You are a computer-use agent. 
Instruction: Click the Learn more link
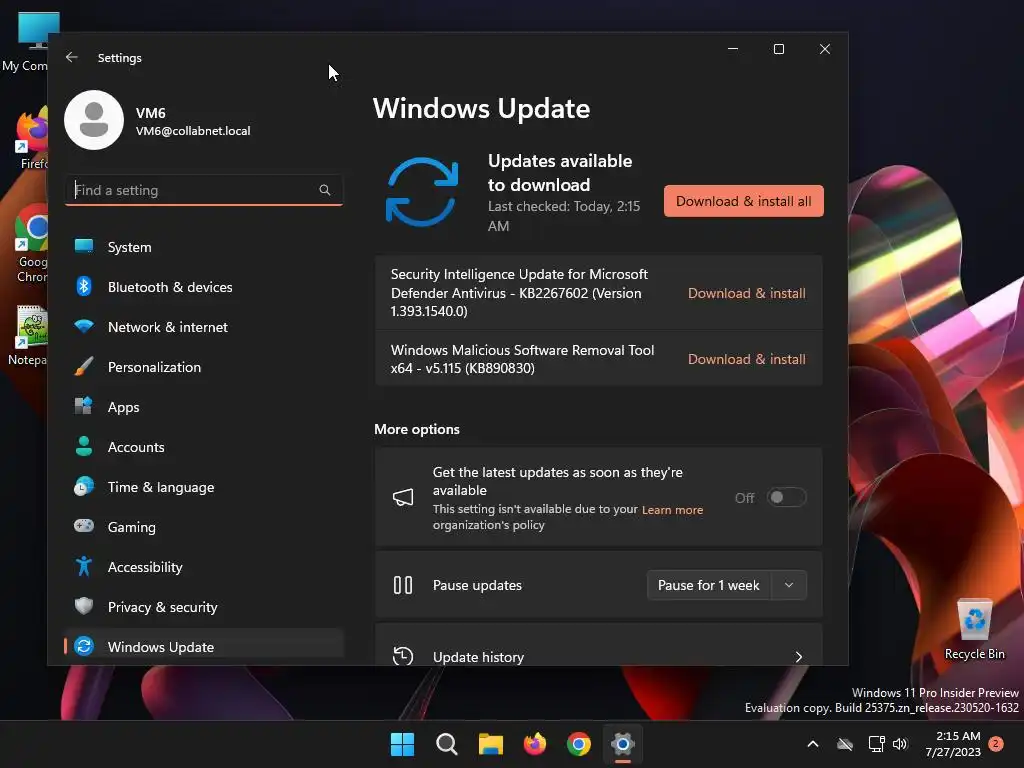[672, 510]
